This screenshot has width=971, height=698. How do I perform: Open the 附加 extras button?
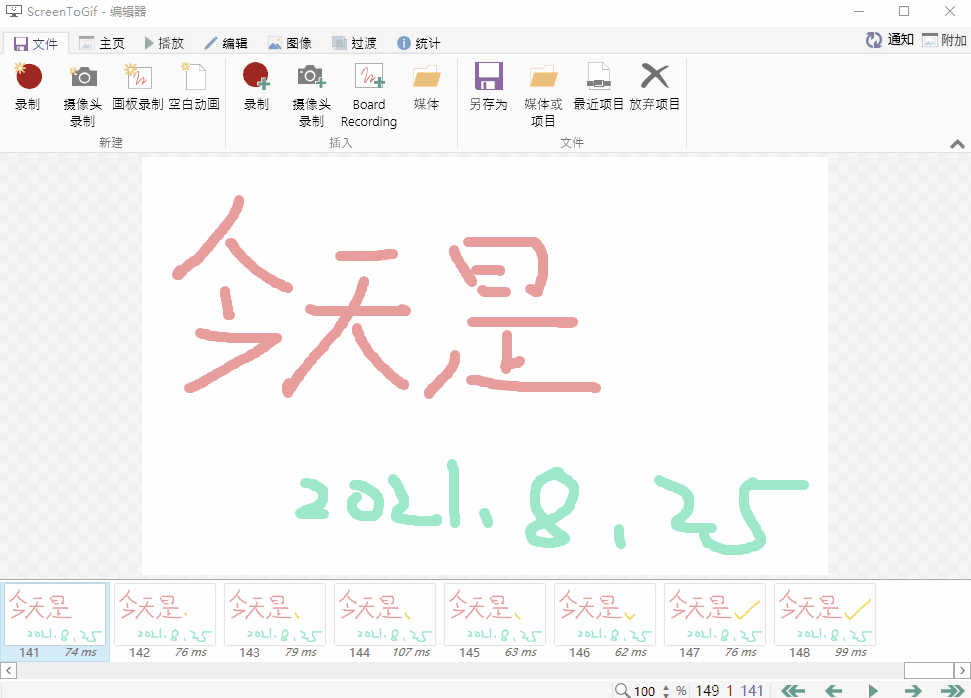point(944,40)
